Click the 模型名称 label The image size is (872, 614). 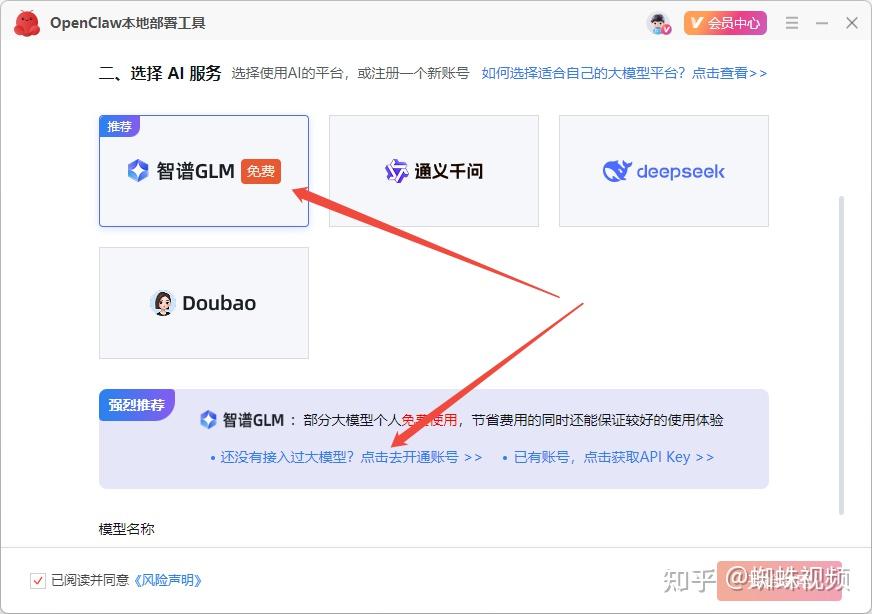[x=126, y=529]
